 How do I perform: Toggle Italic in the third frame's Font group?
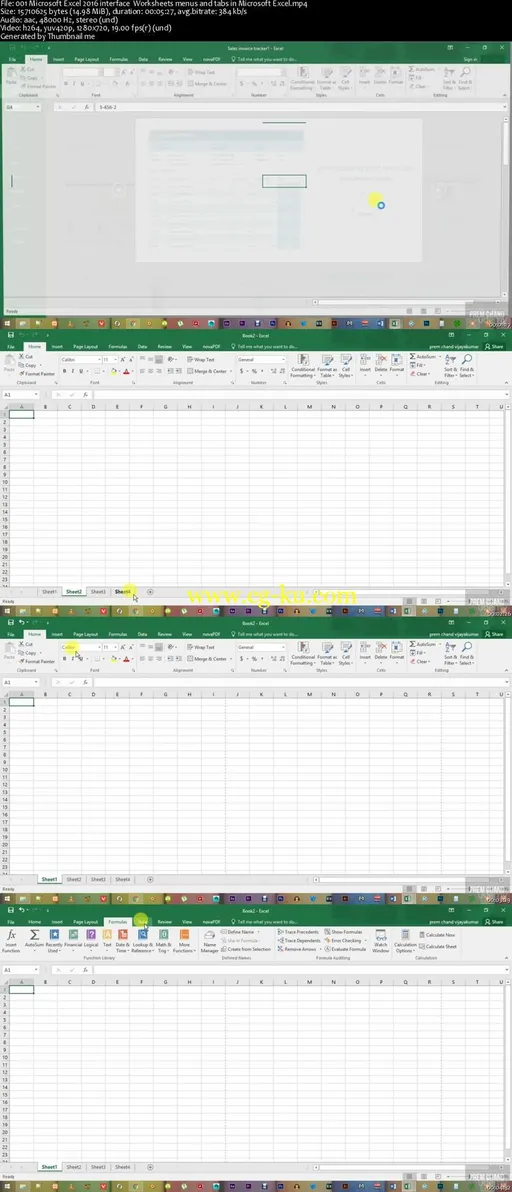(73, 659)
